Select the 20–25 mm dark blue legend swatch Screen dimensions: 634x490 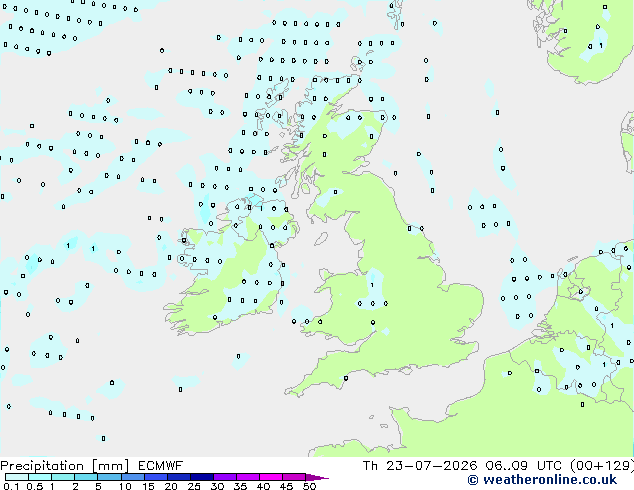(179, 477)
